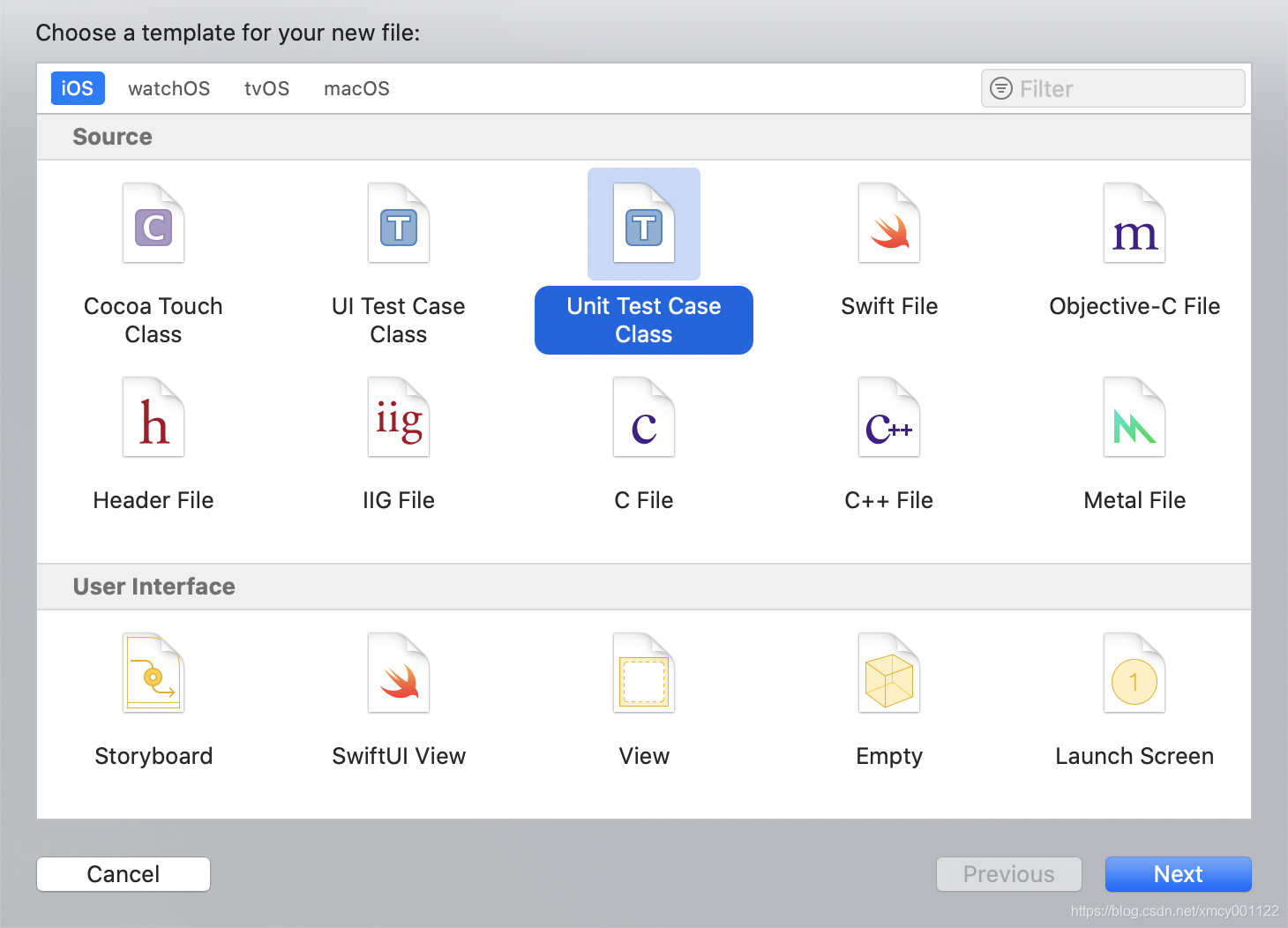Show the macOS templates tab
The height and width of the screenshot is (928, 1288).
[356, 88]
